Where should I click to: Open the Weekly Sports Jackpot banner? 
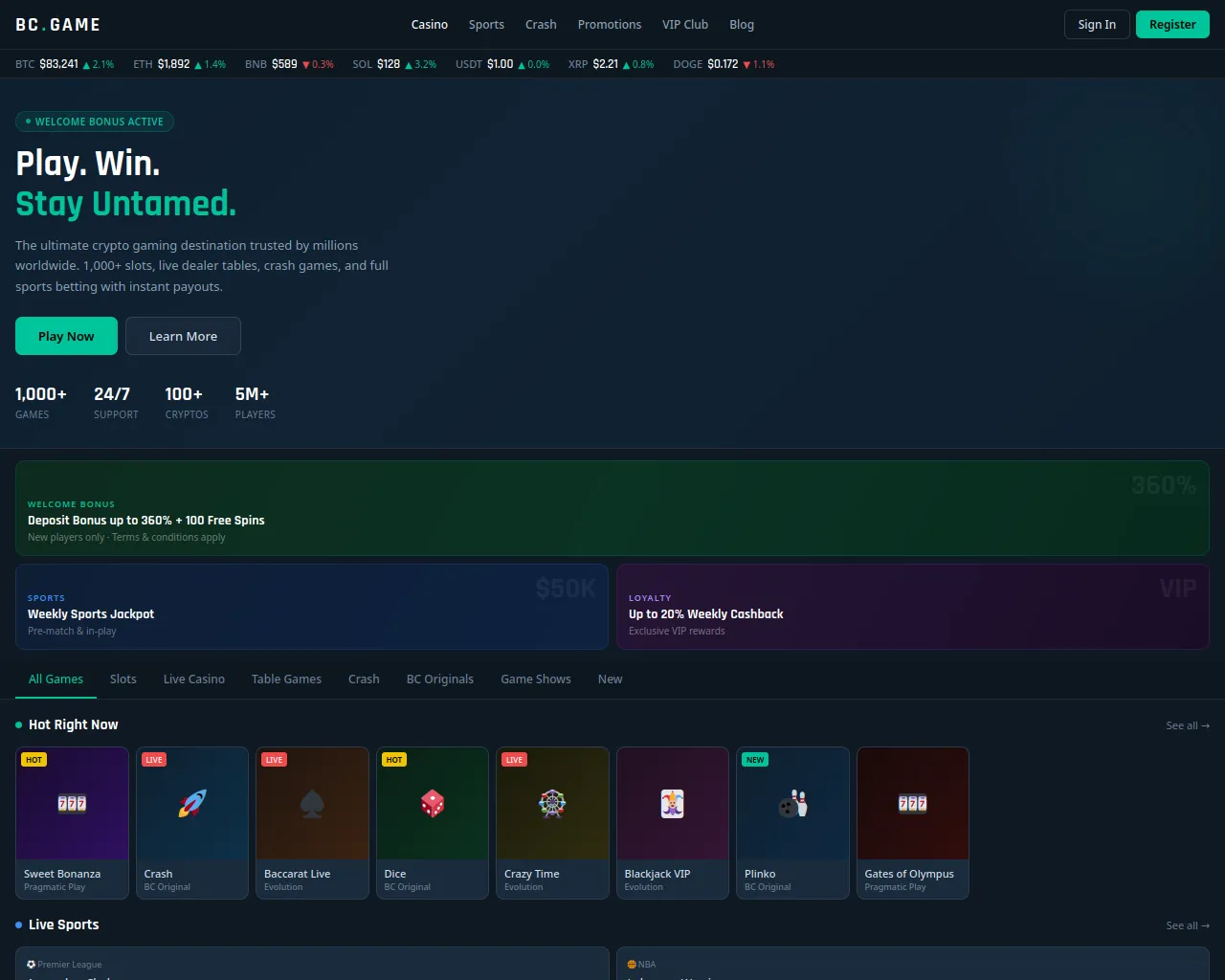[x=312, y=607]
